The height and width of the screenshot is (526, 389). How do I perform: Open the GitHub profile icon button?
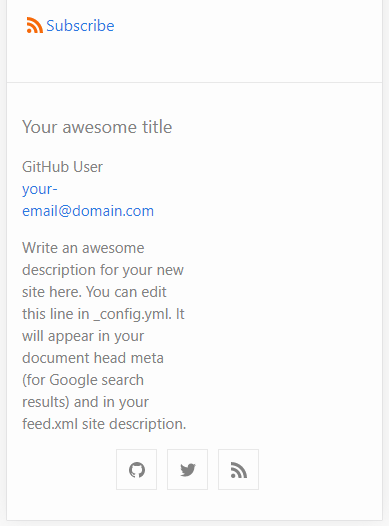(136, 469)
